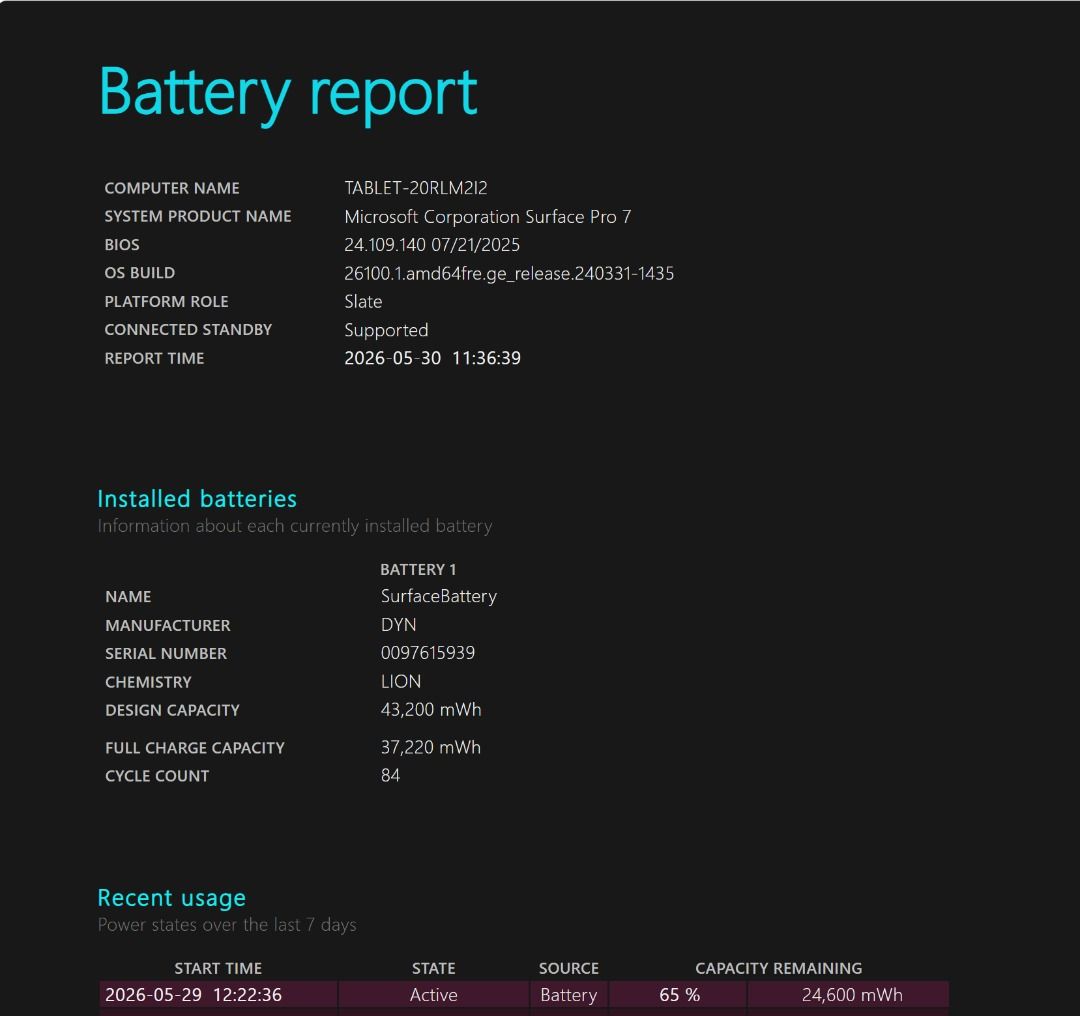
Task: Select Microsoft Corporation Surface Pro 7 text
Action: click(488, 217)
